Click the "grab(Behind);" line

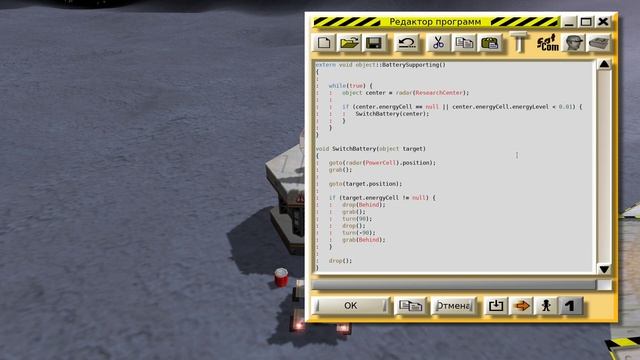pyautogui.click(x=364, y=240)
